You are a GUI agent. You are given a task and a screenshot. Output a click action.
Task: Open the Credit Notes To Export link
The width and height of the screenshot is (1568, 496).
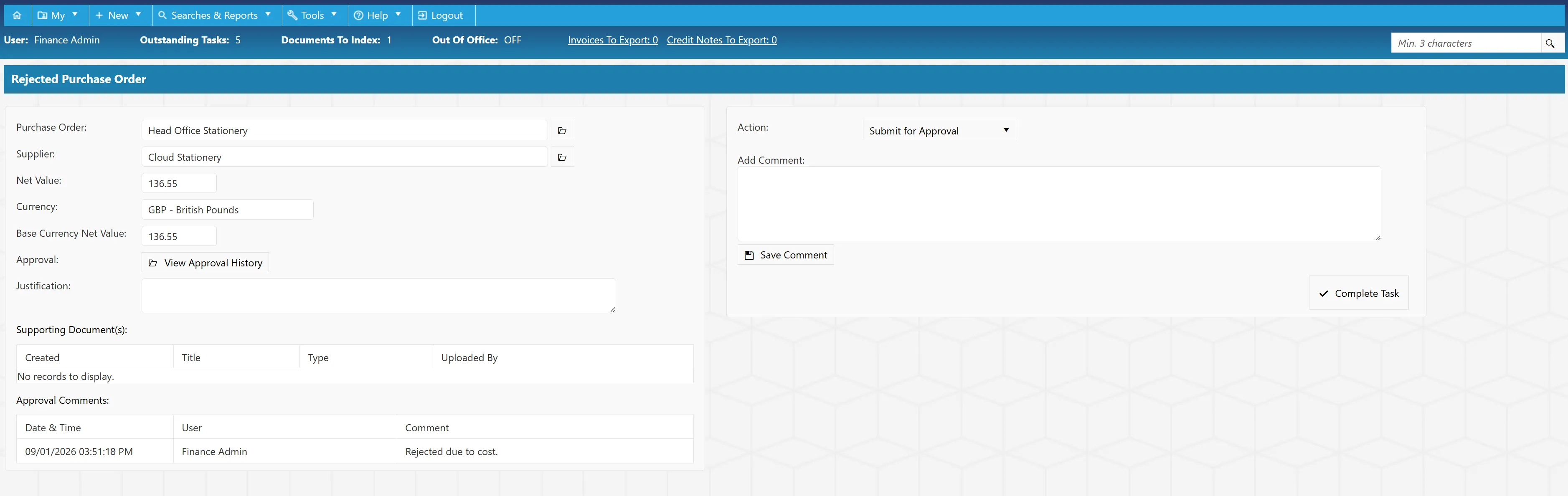click(x=721, y=40)
